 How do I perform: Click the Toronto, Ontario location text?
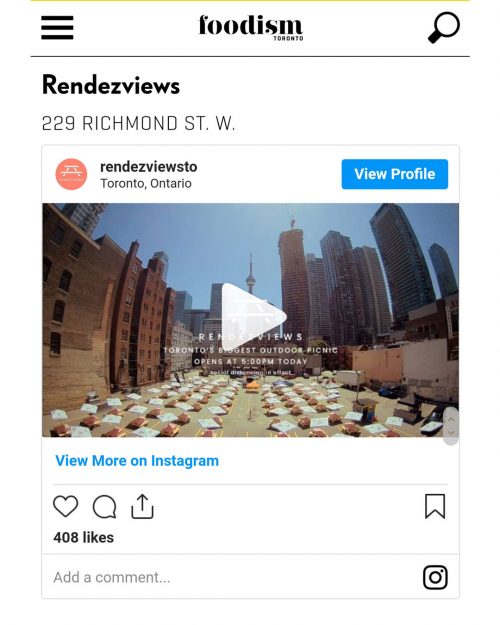pyautogui.click(x=146, y=183)
